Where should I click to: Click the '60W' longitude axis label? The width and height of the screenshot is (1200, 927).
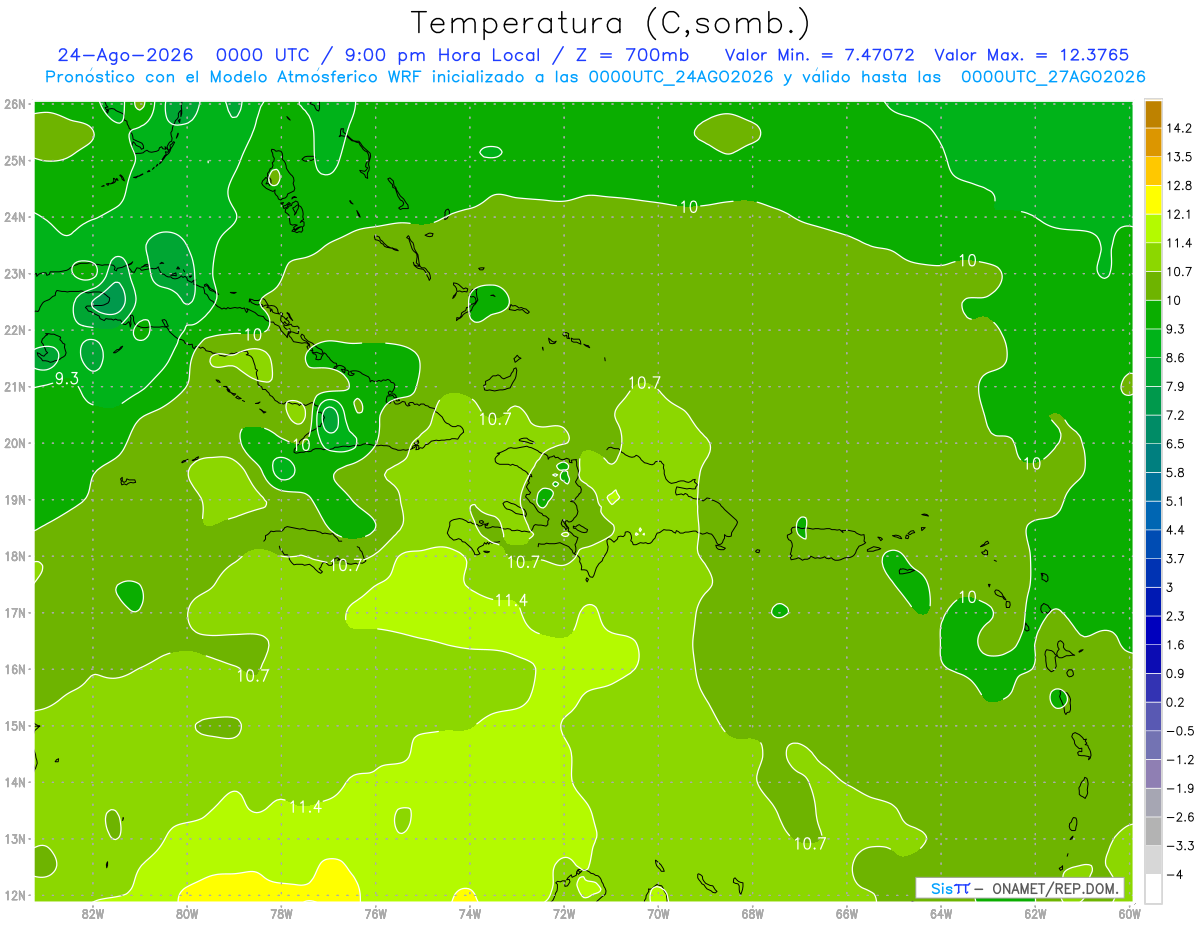1129,913
